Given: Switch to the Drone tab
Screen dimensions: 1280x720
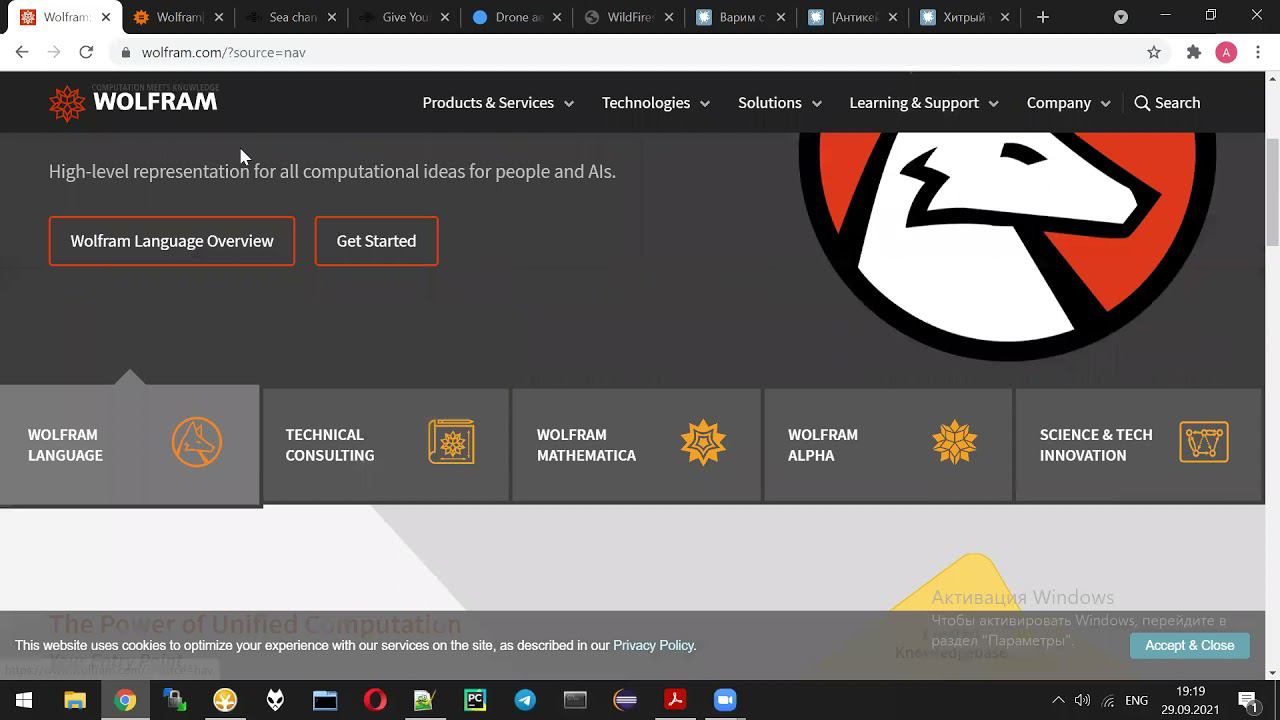Looking at the screenshot, I should click(x=518, y=17).
